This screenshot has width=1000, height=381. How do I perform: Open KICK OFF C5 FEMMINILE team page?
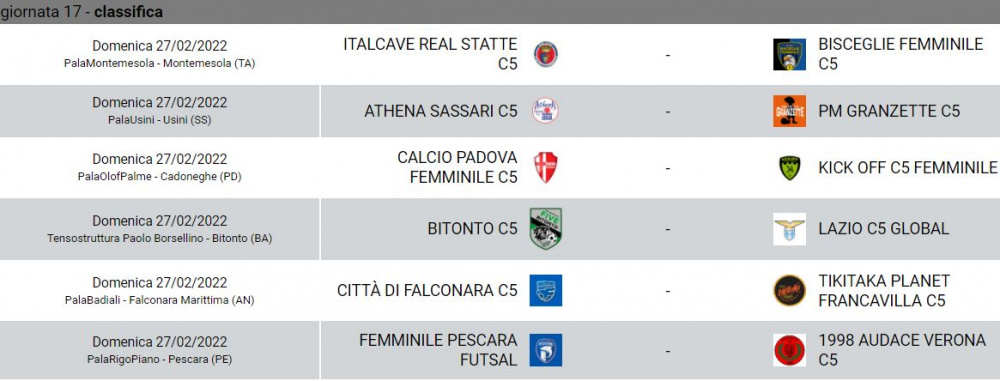[x=908, y=167]
